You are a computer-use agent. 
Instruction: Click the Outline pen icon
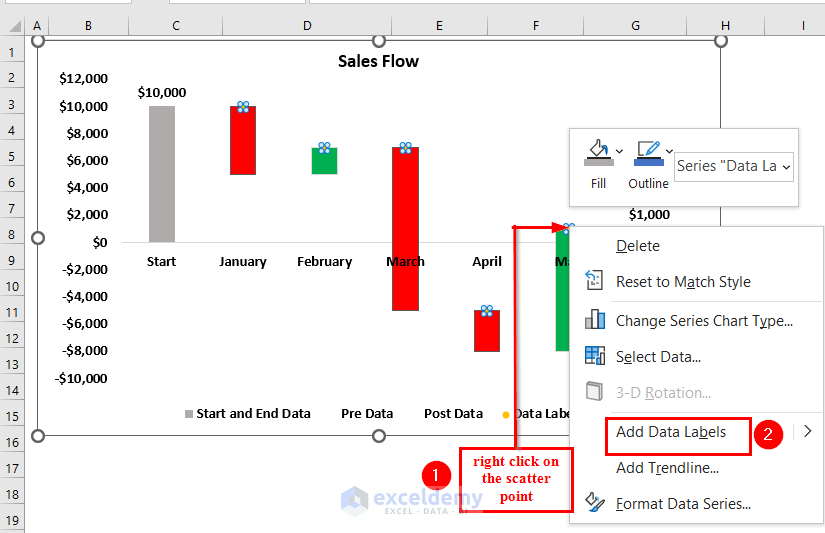[x=648, y=153]
